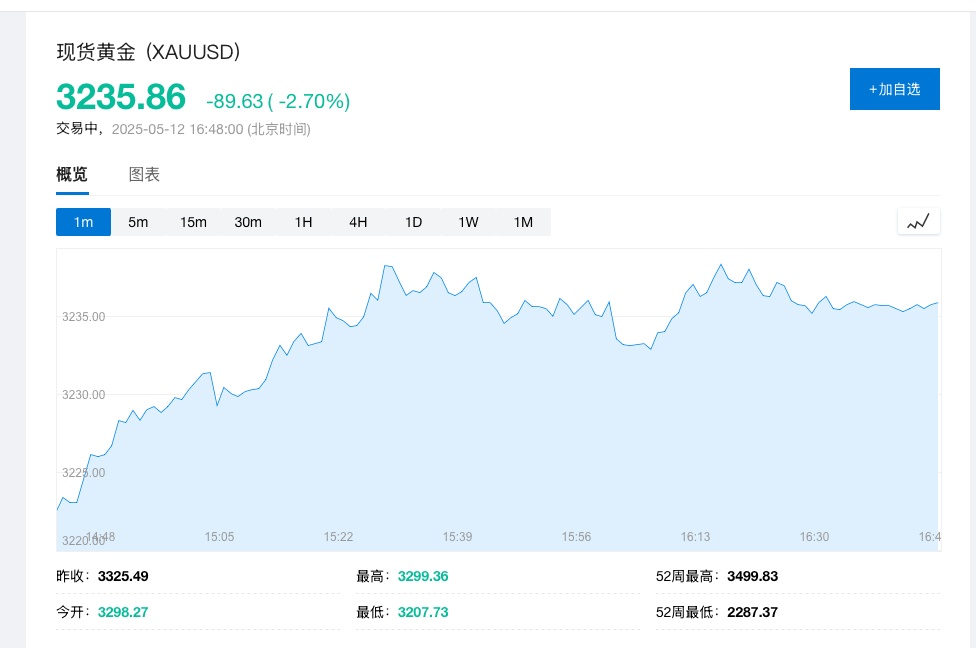Image resolution: width=976 pixels, height=648 pixels.
Task: Click the 15:22 time marker on chart
Action: (x=338, y=537)
